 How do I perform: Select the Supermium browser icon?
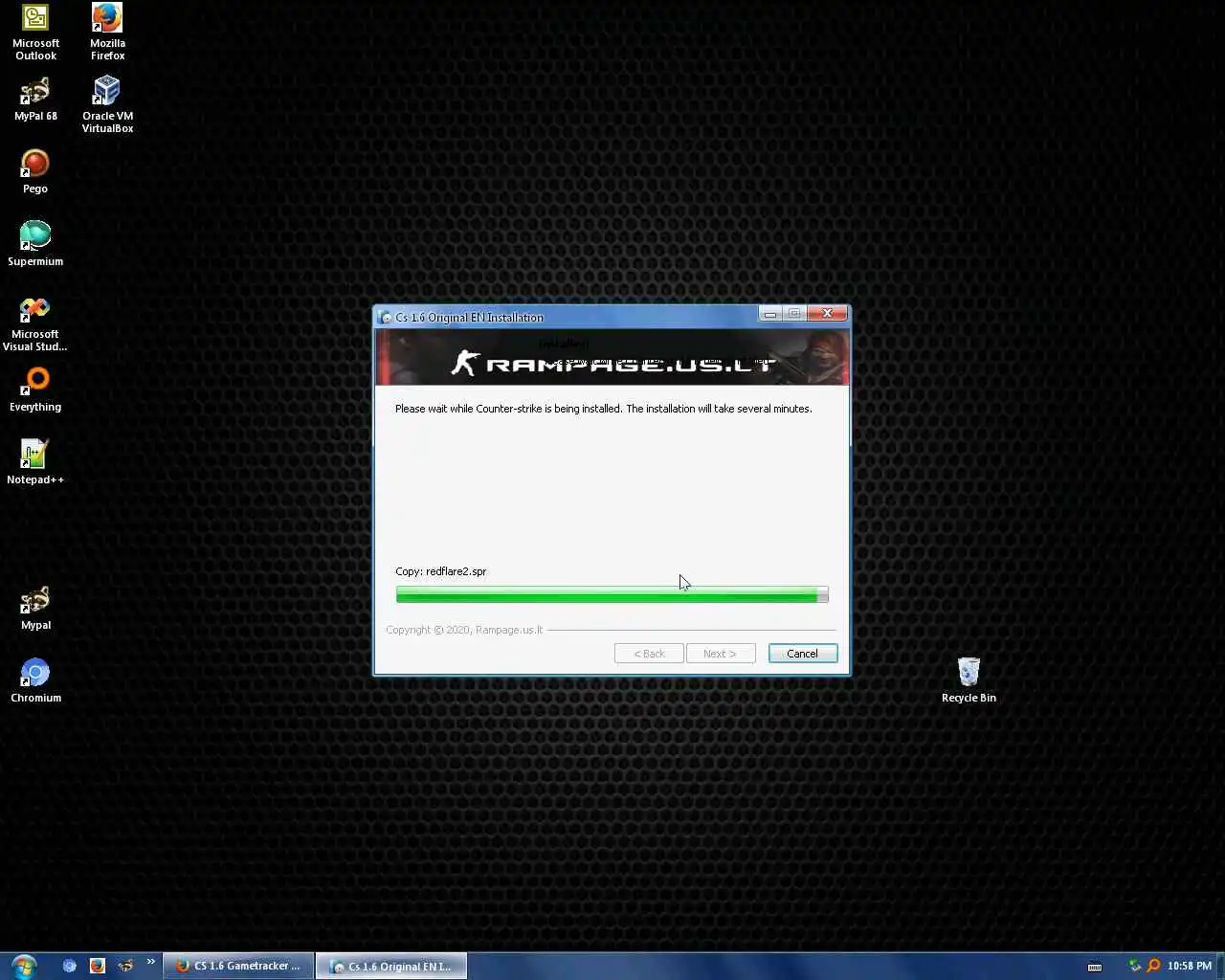[x=35, y=244]
